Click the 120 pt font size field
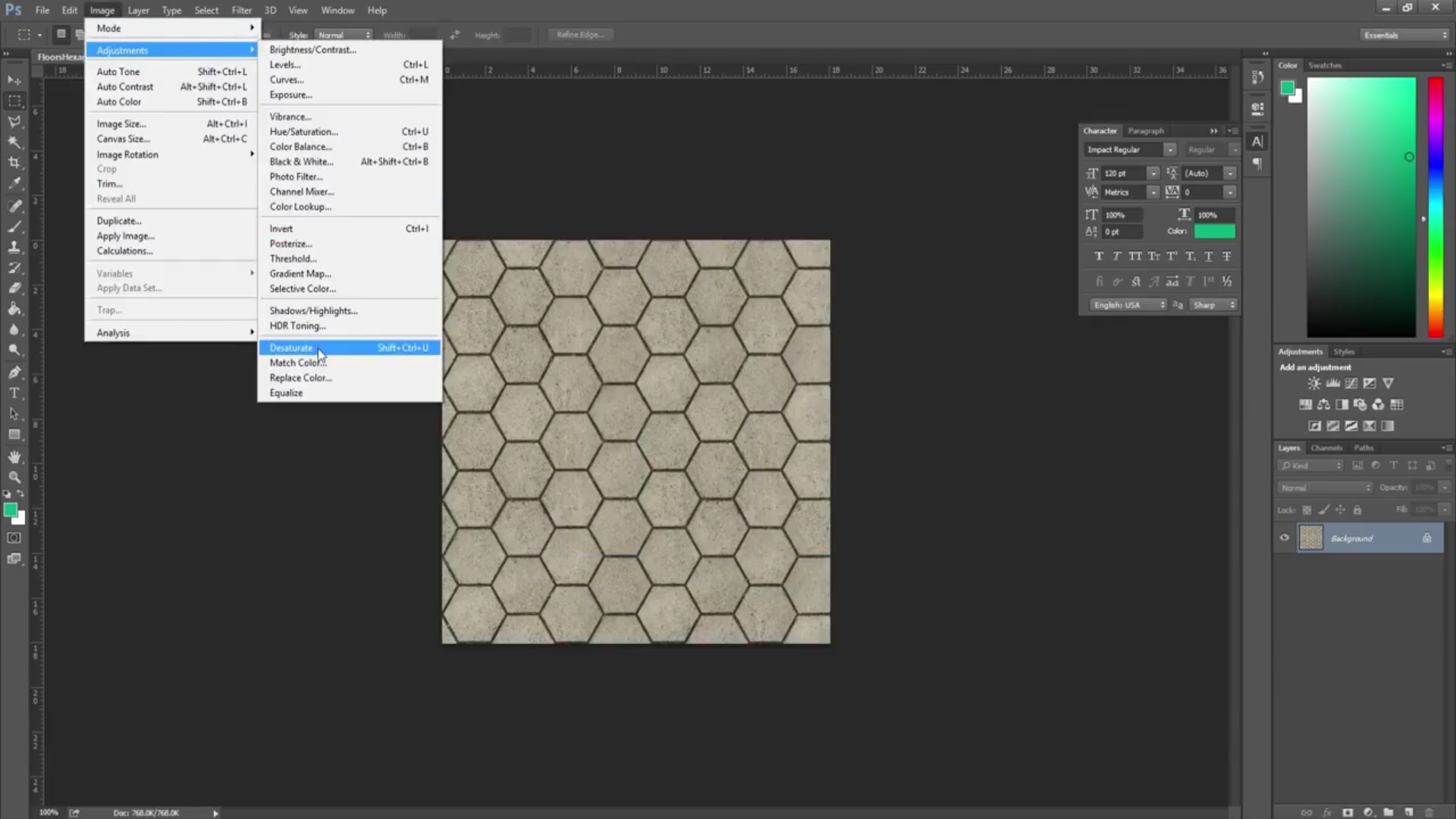The image size is (1456, 819). (1123, 174)
